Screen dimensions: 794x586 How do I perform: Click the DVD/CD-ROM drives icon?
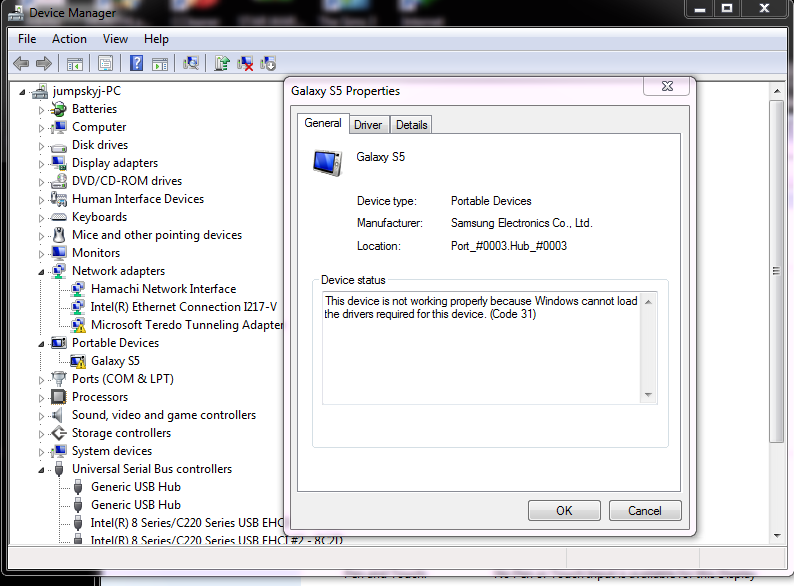[59, 181]
